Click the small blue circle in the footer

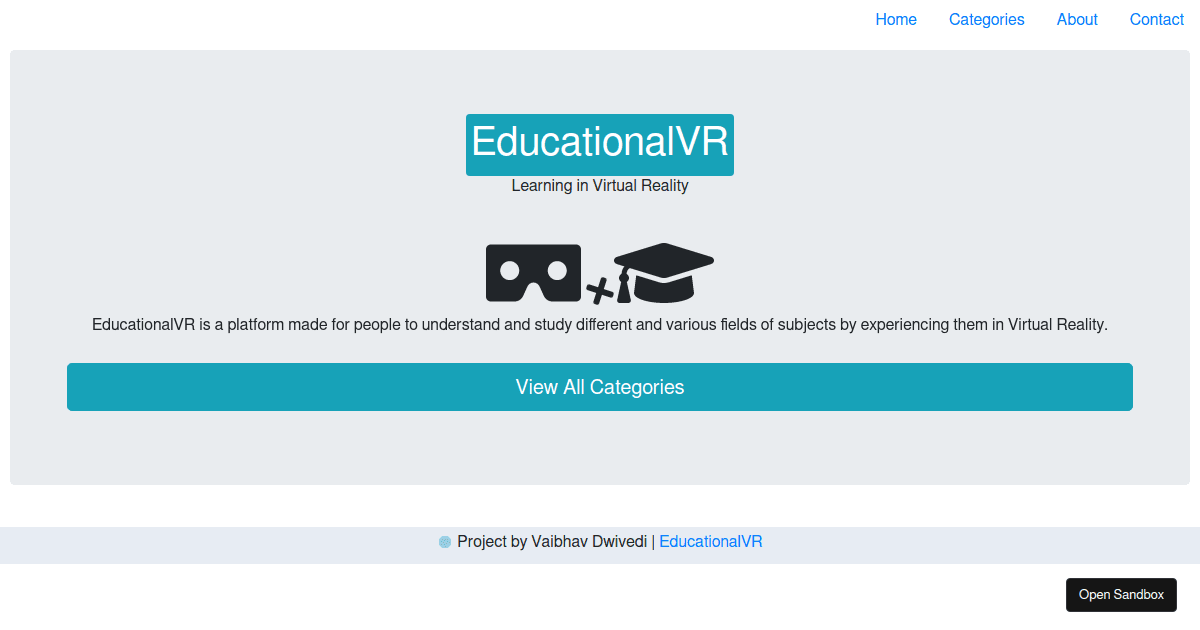[x=445, y=542]
